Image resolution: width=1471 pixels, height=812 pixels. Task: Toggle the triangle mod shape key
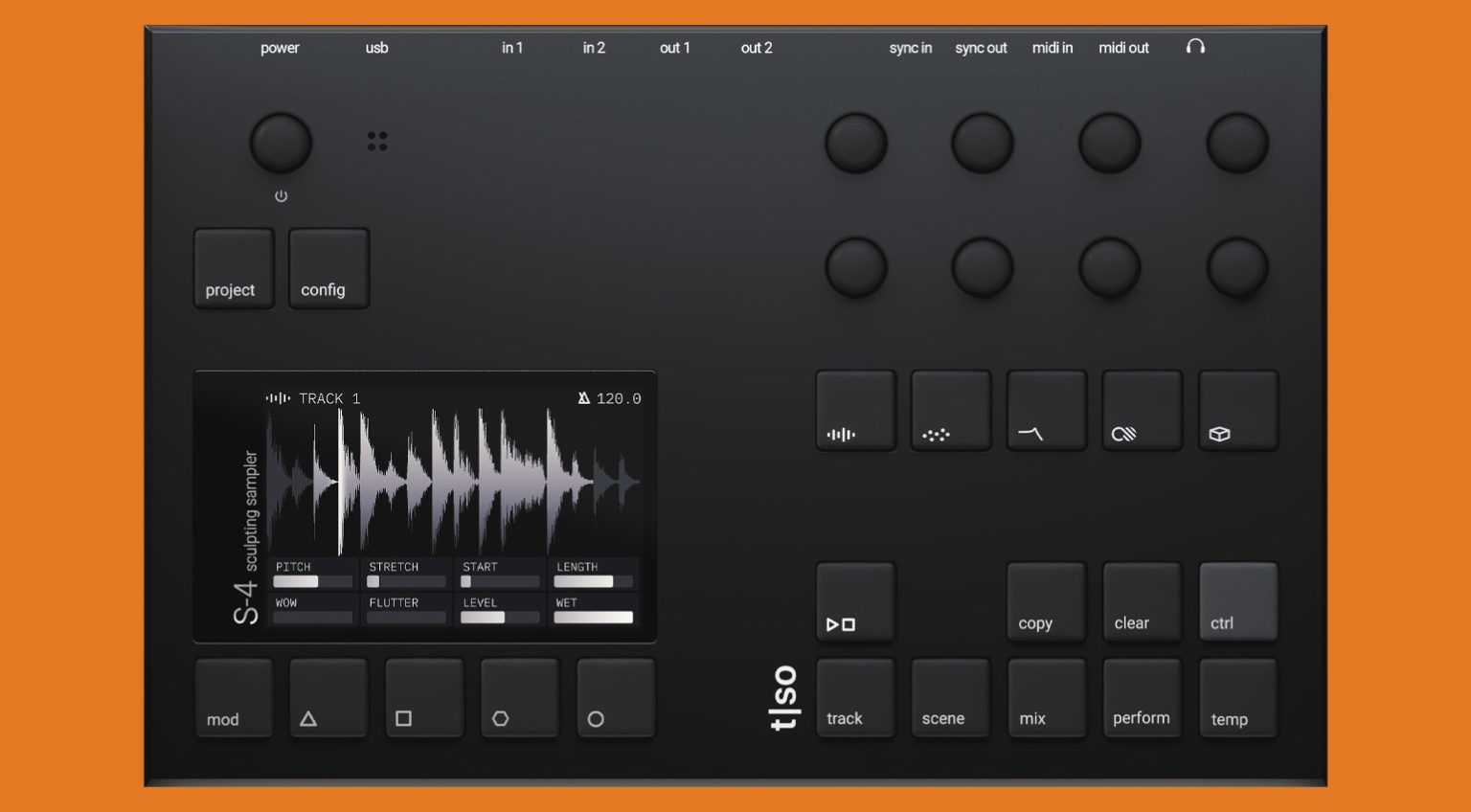(x=328, y=697)
